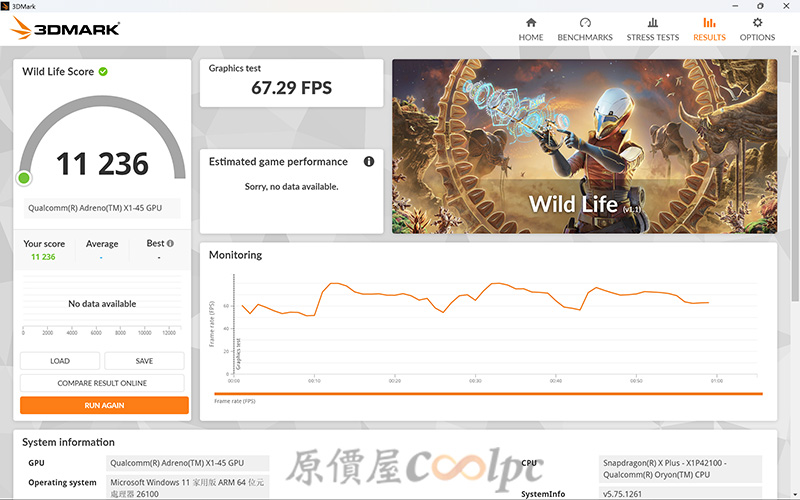Viewport: 800px width, 500px height.
Task: Click the LOAD button
Action: (60, 361)
